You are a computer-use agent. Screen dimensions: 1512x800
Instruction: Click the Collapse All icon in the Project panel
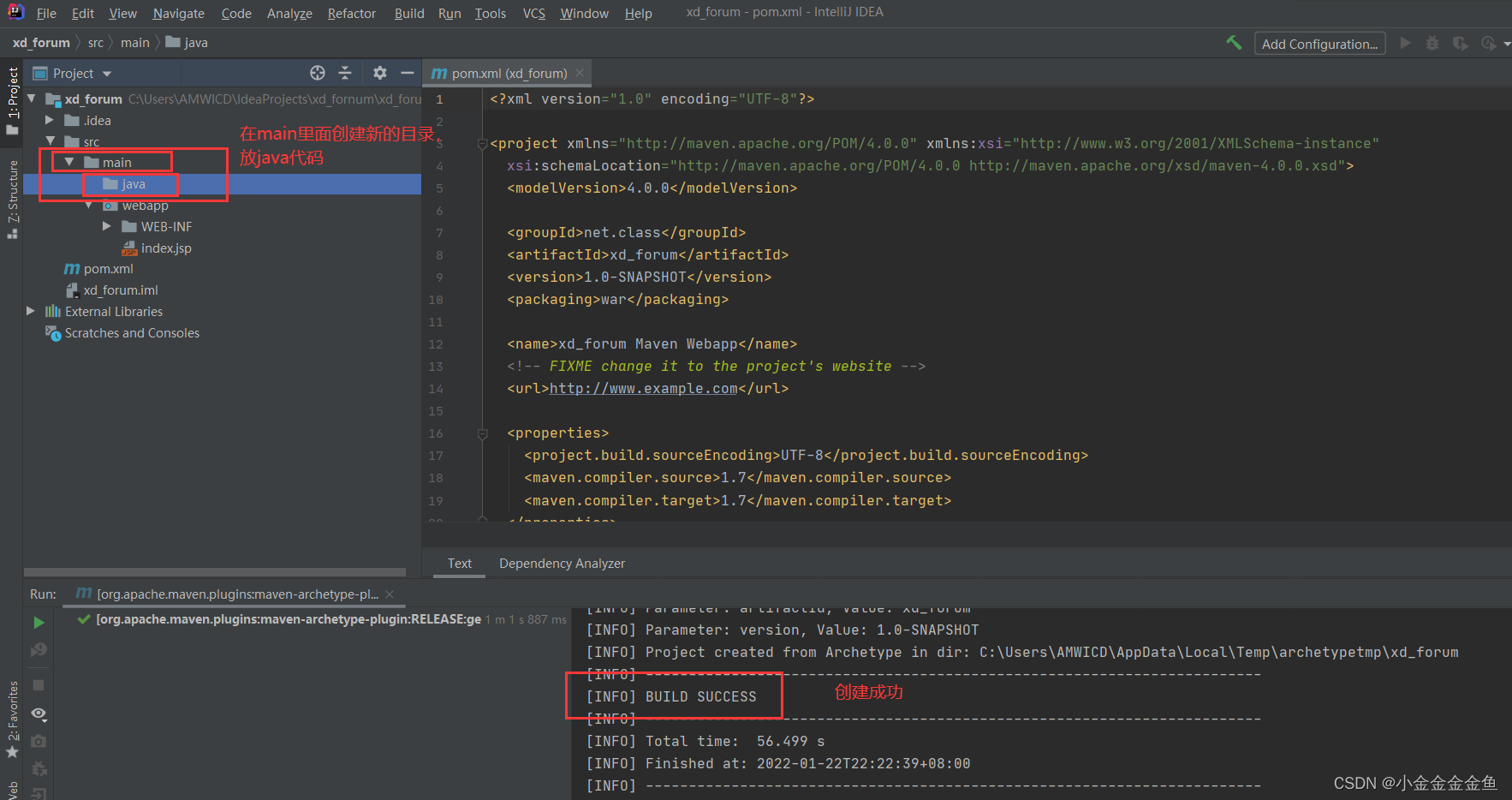pos(345,73)
